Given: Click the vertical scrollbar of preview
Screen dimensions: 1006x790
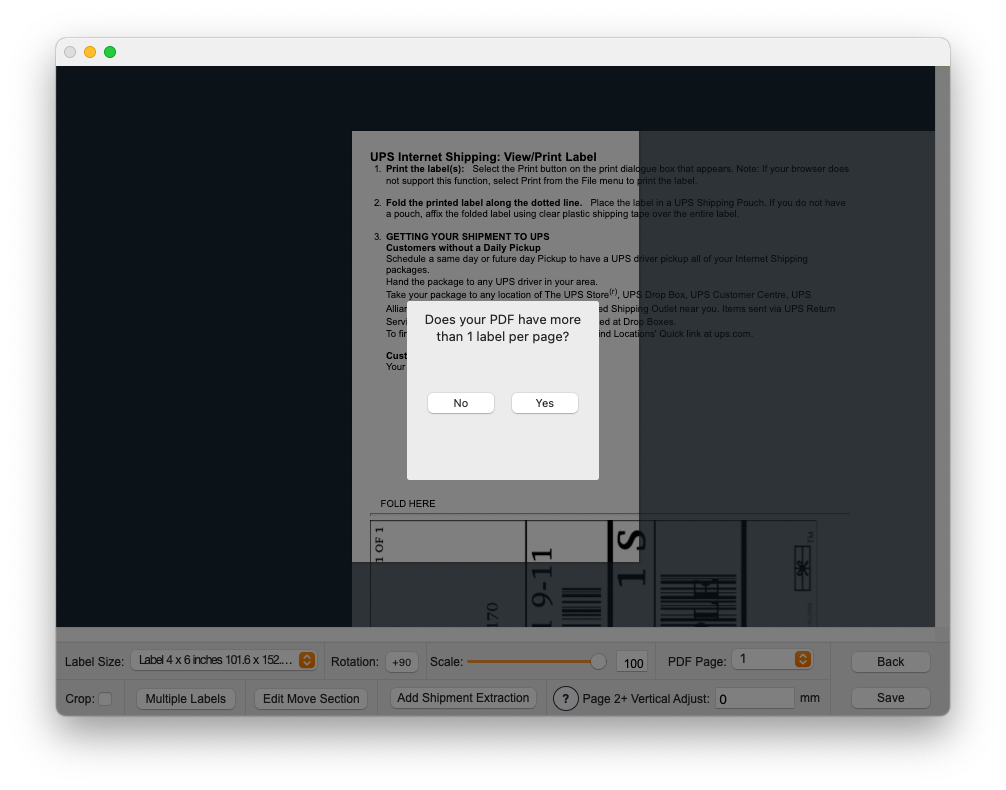Looking at the screenshot, I should coord(942,347).
